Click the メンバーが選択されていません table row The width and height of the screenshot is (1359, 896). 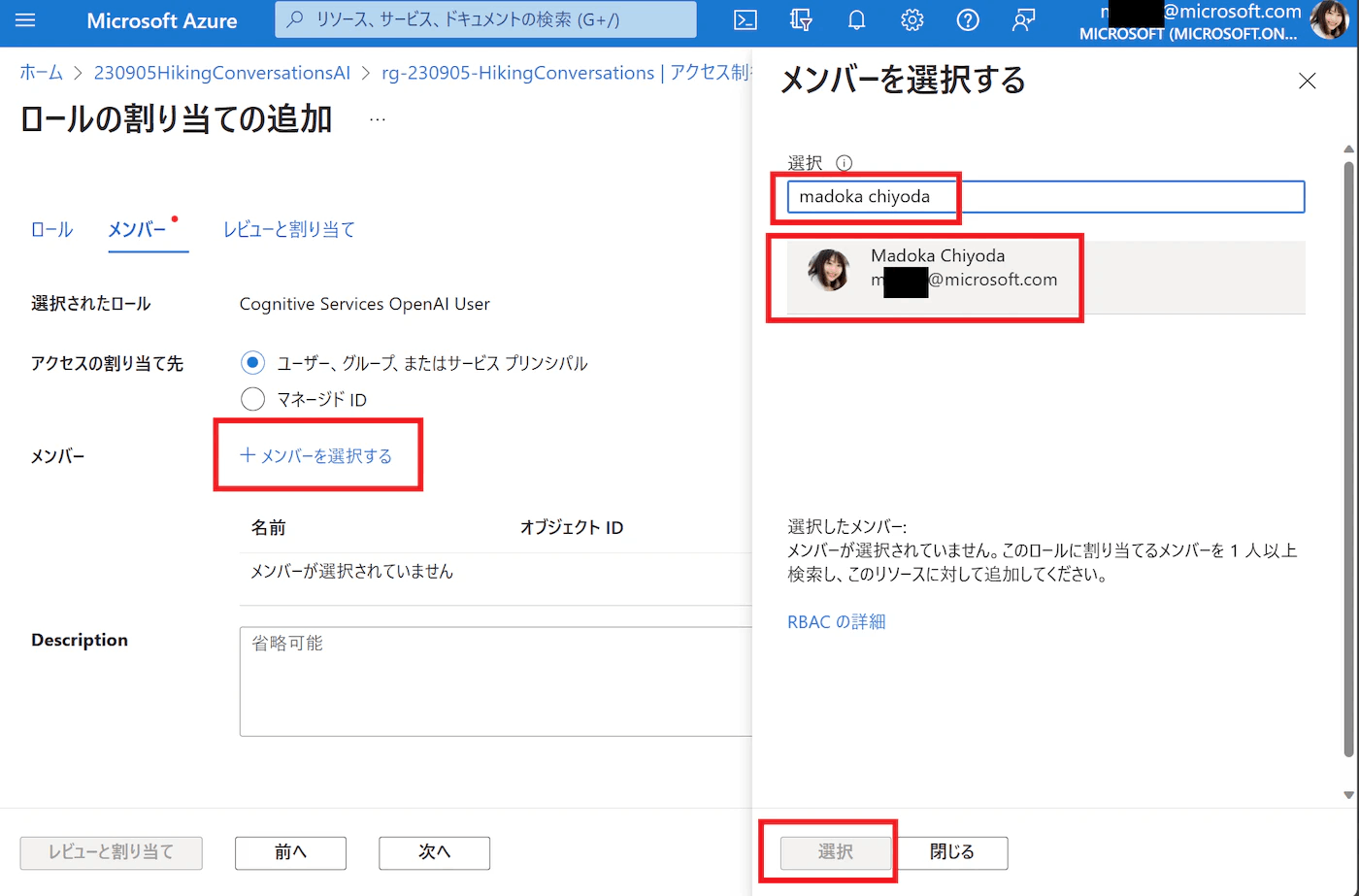click(496, 572)
